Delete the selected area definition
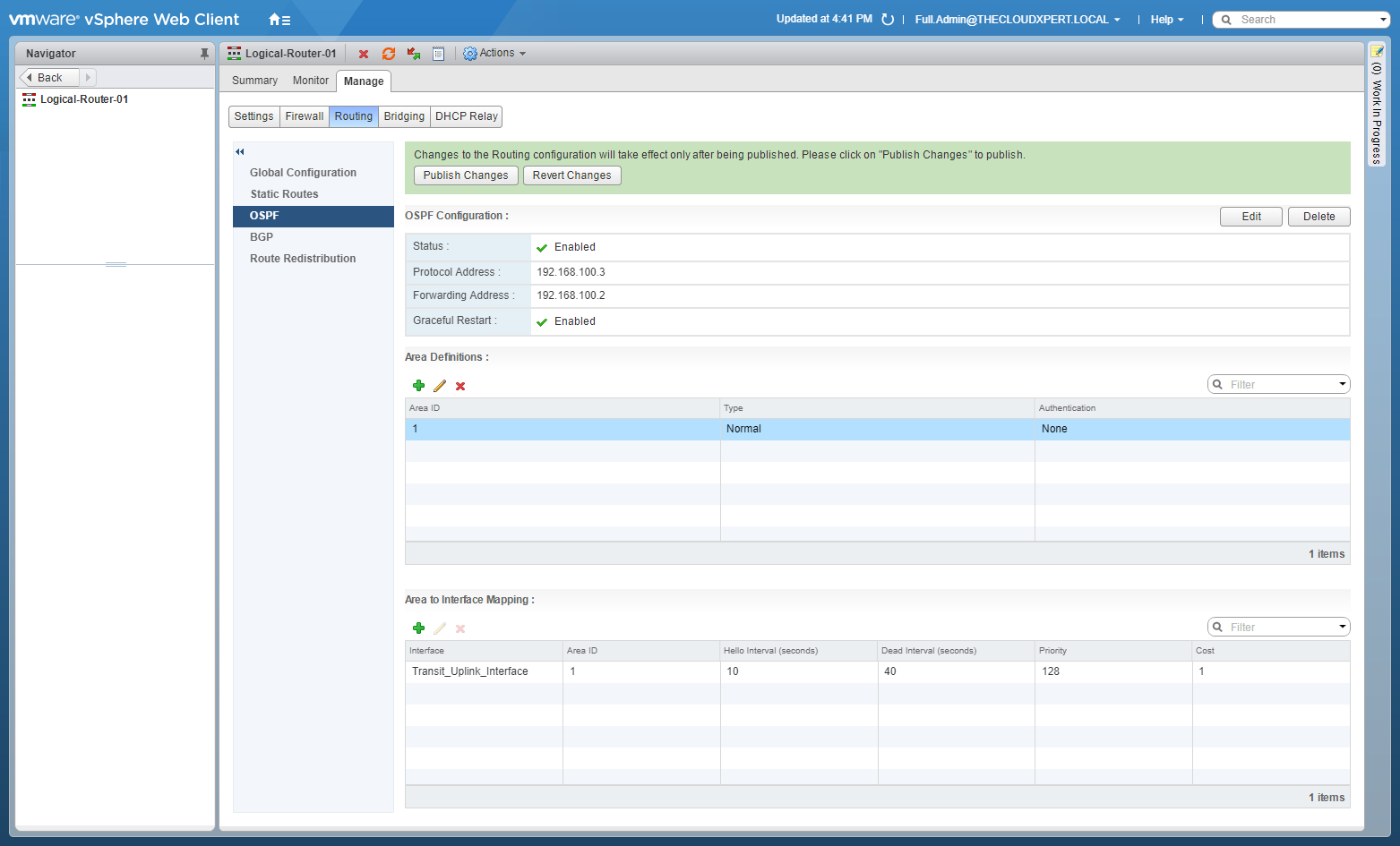1400x846 pixels. click(460, 386)
